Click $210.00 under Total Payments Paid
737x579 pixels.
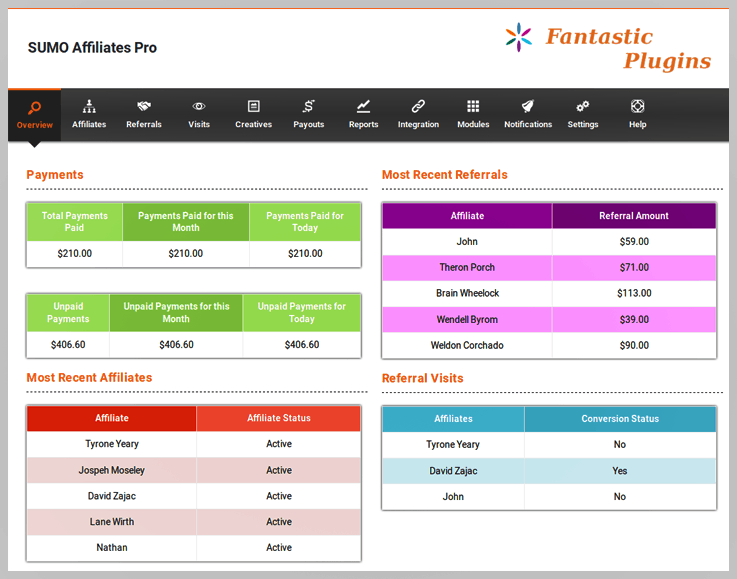tap(75, 254)
